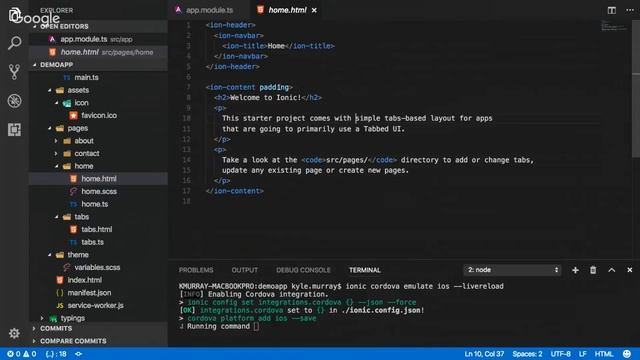
Task: Select home.html in the pages/home folder
Action: 98,179
